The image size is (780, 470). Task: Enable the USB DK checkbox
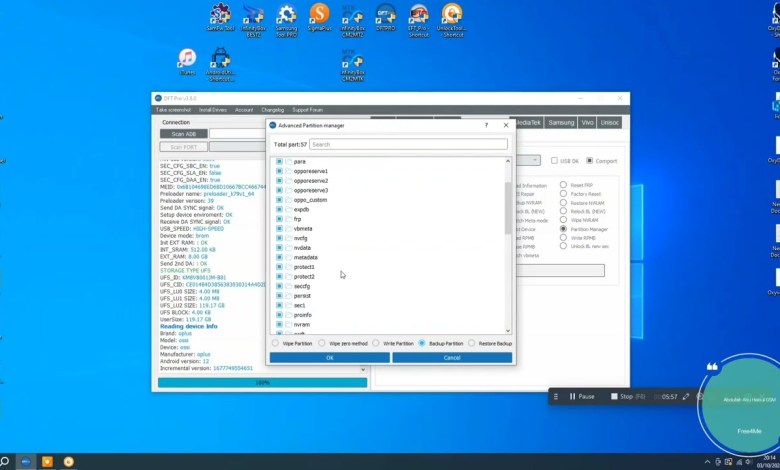coord(554,161)
